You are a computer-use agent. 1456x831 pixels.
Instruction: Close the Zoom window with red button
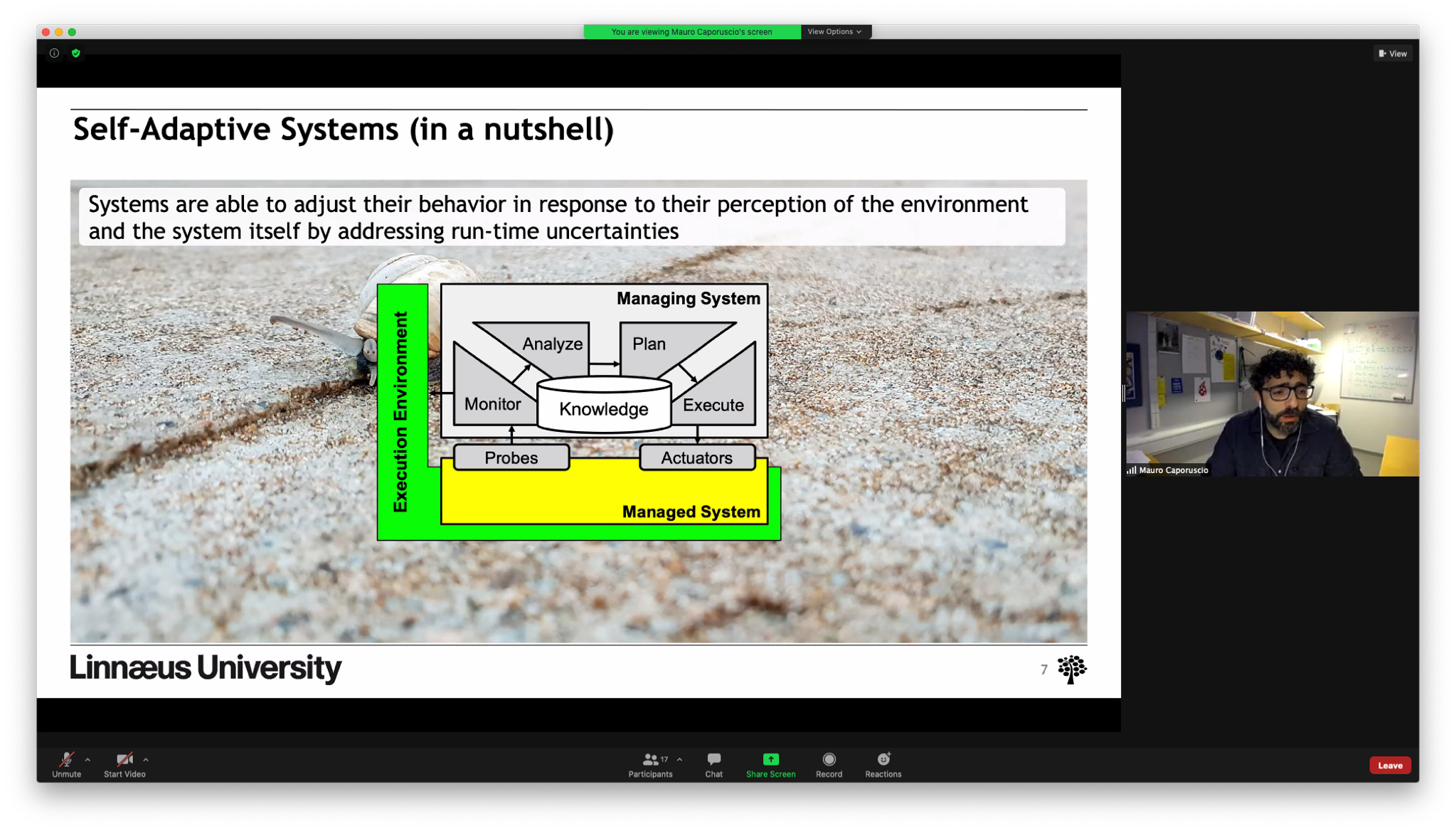(x=46, y=32)
